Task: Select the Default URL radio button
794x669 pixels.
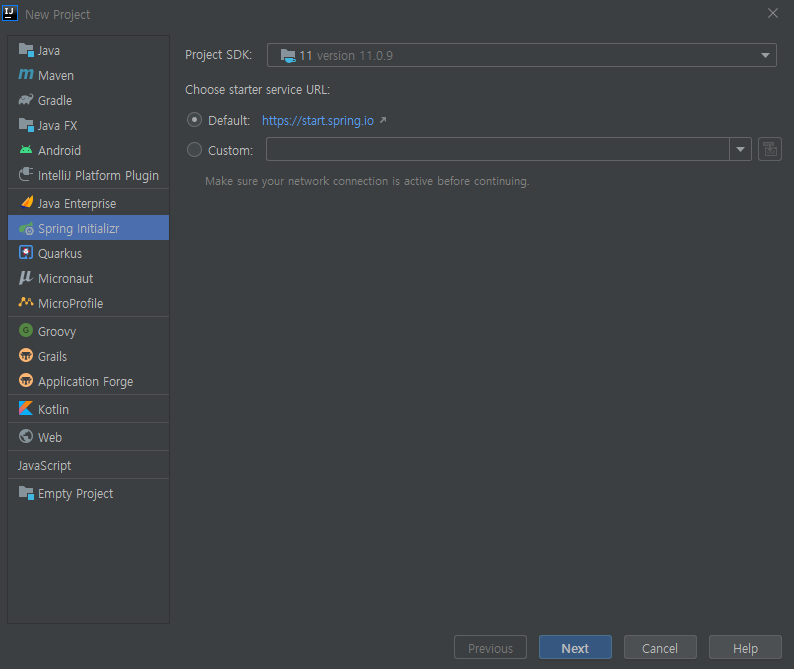Action: (194, 120)
